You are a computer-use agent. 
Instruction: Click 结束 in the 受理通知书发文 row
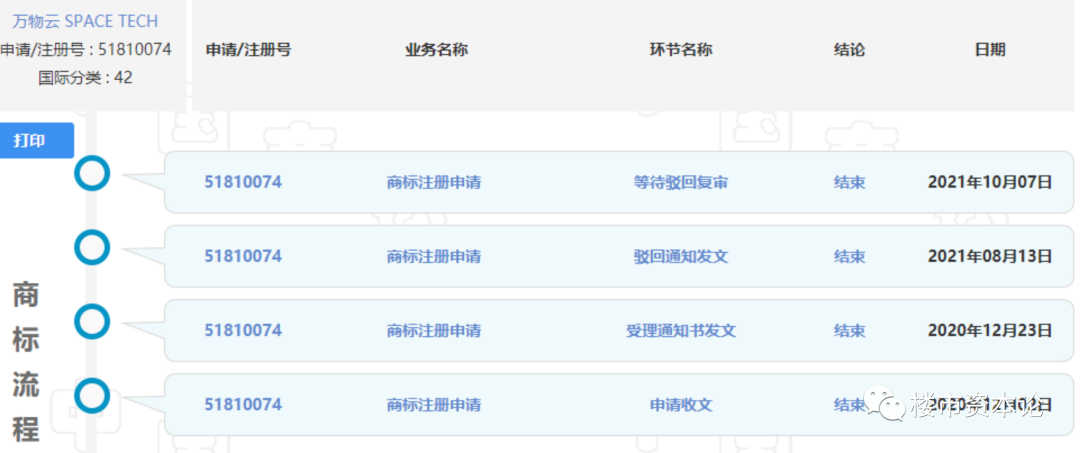point(849,330)
